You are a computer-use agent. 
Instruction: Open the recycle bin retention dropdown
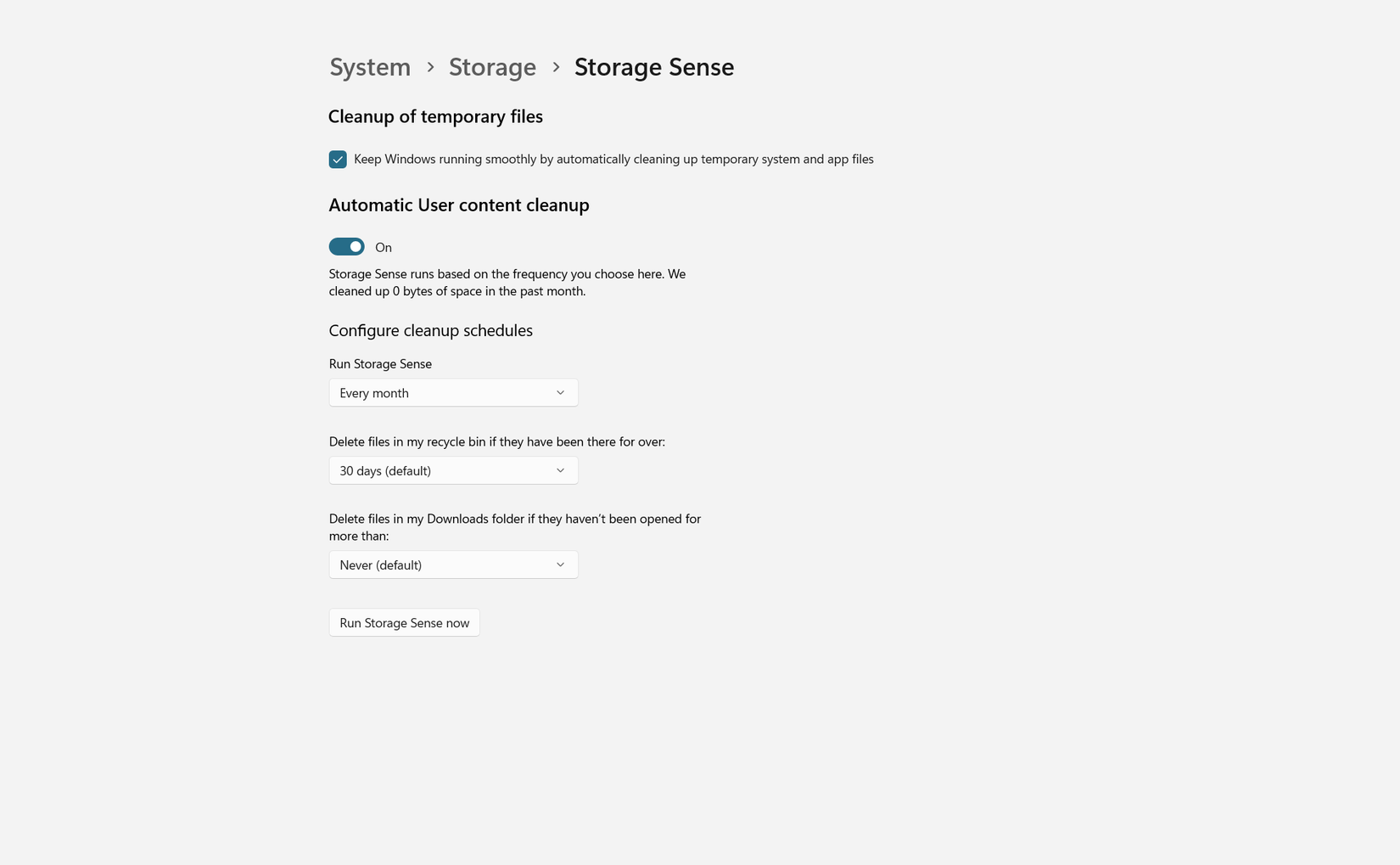pyautogui.click(x=453, y=469)
